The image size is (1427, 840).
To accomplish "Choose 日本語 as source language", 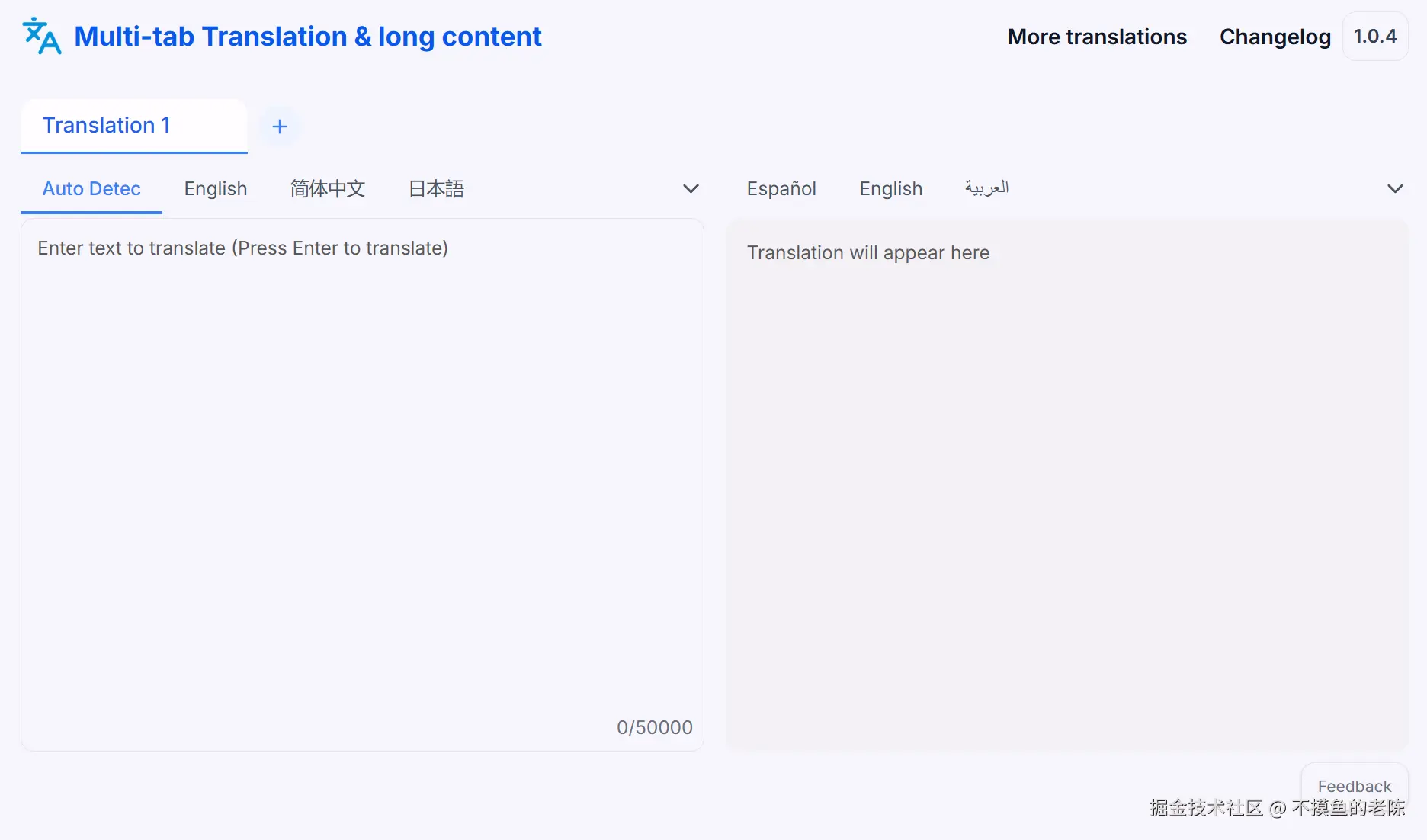I will coord(436,188).
